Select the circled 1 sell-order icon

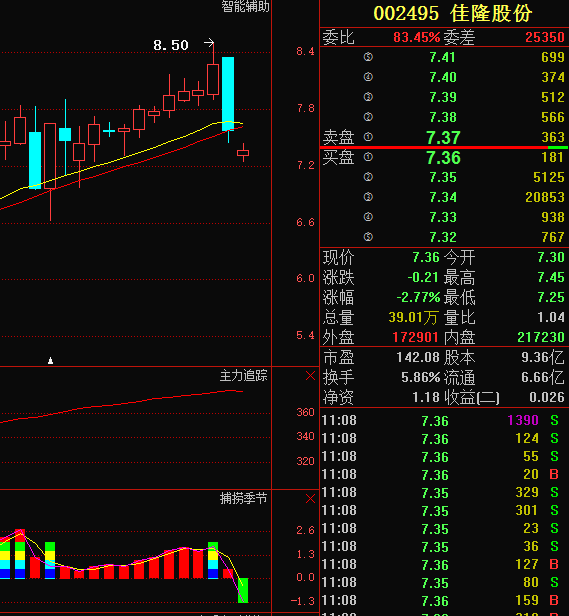click(x=368, y=137)
